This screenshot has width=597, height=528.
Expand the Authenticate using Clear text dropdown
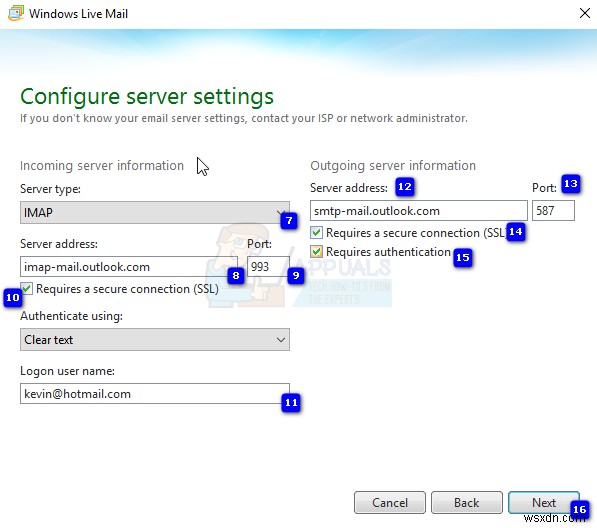point(155,340)
